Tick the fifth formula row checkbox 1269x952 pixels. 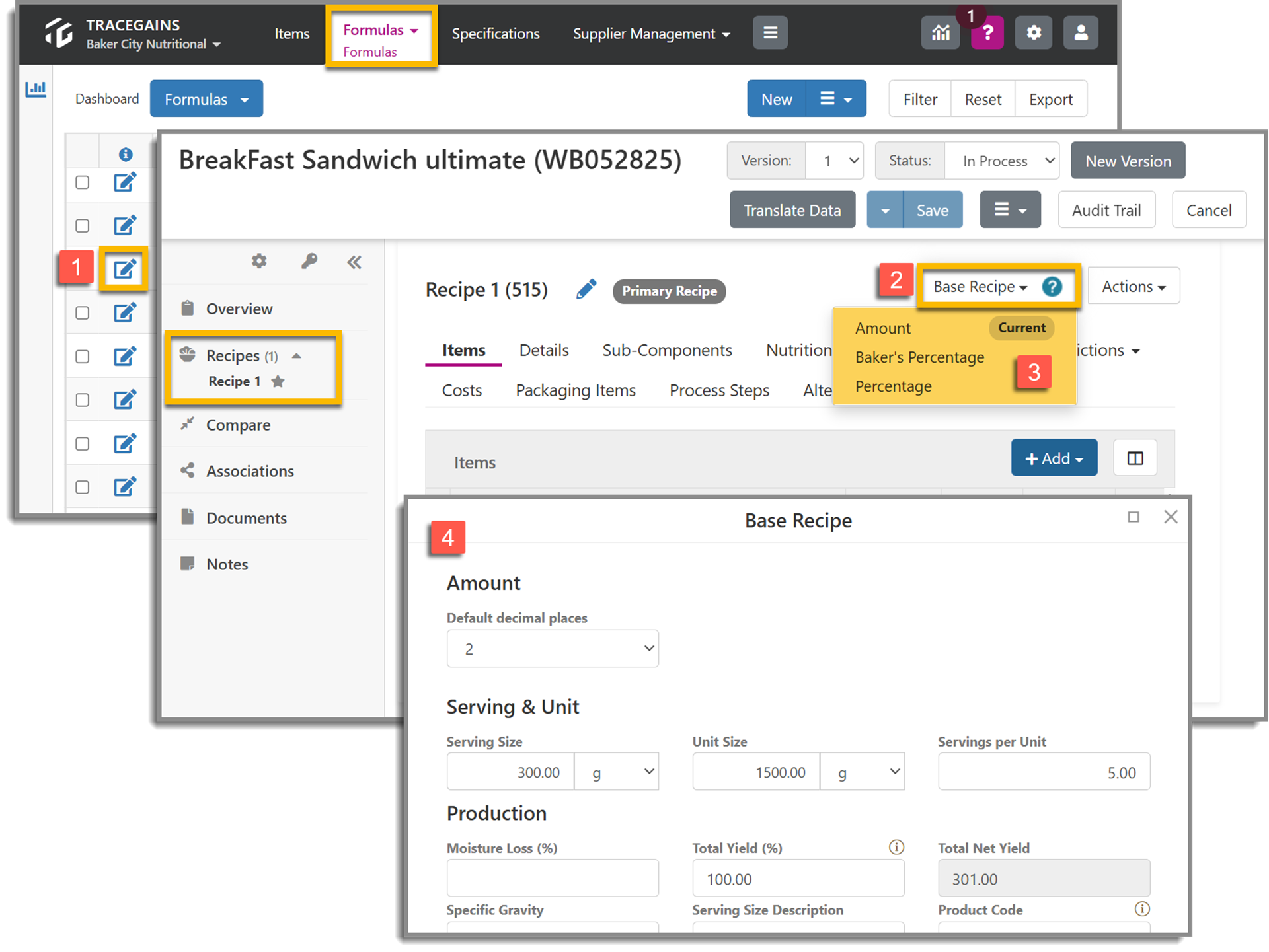pos(83,357)
